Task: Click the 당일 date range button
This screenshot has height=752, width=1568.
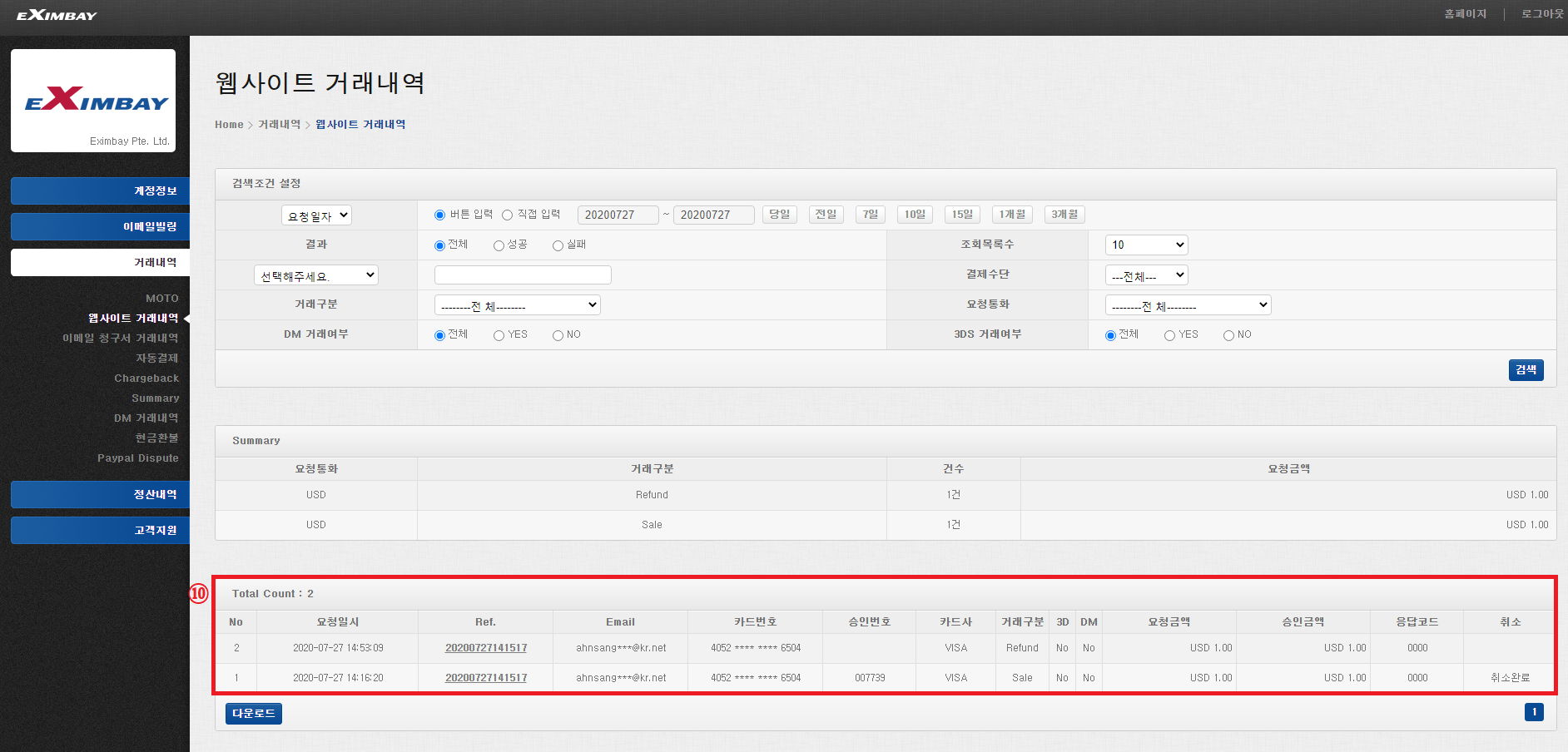Action: click(780, 215)
